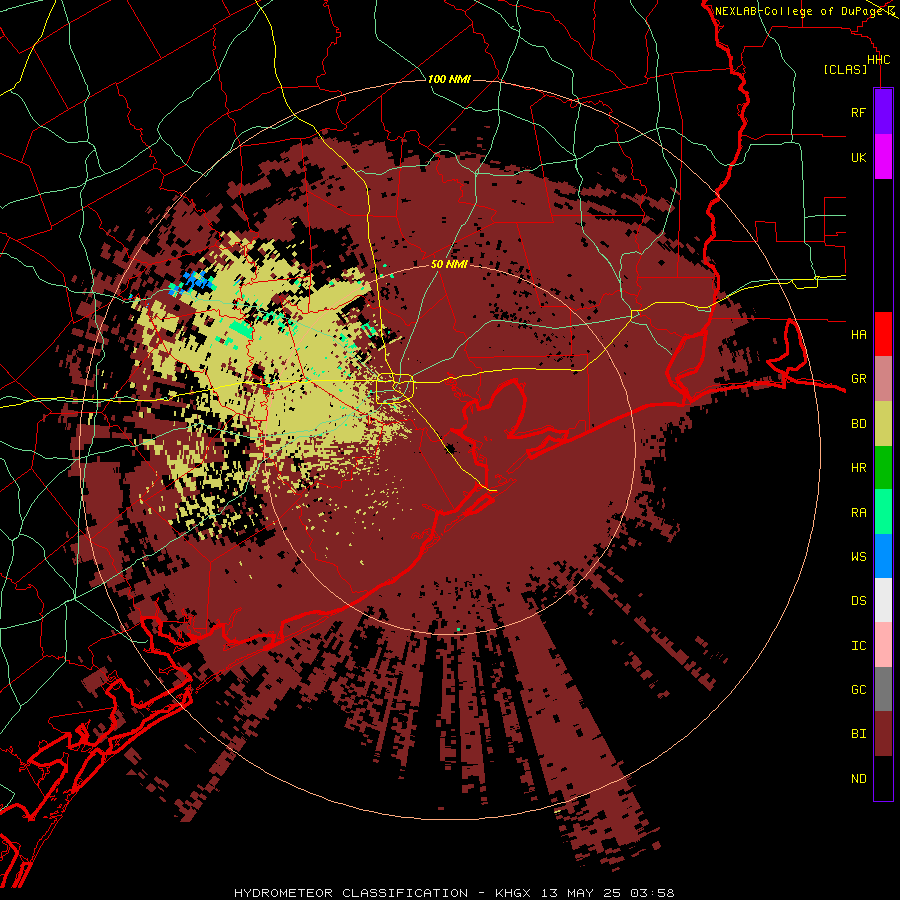
Task: Click the RA light green legend swatch
Action: [x=883, y=512]
